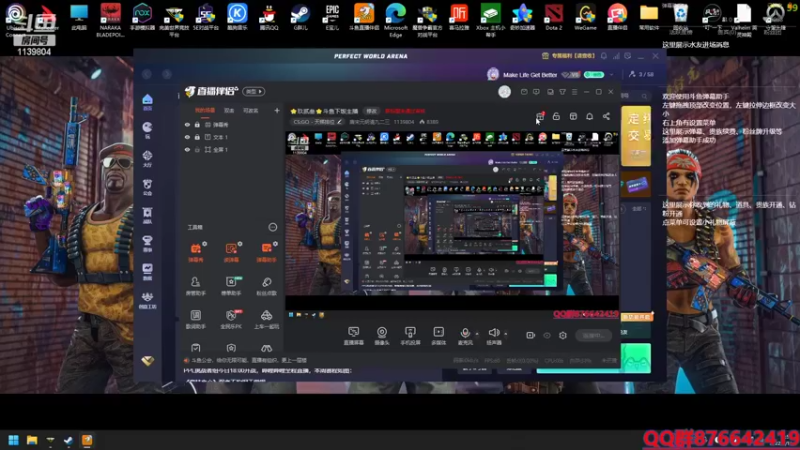Hide the 文本 1 layer with eye icon
The width and height of the screenshot is (800, 450).
(x=187, y=137)
